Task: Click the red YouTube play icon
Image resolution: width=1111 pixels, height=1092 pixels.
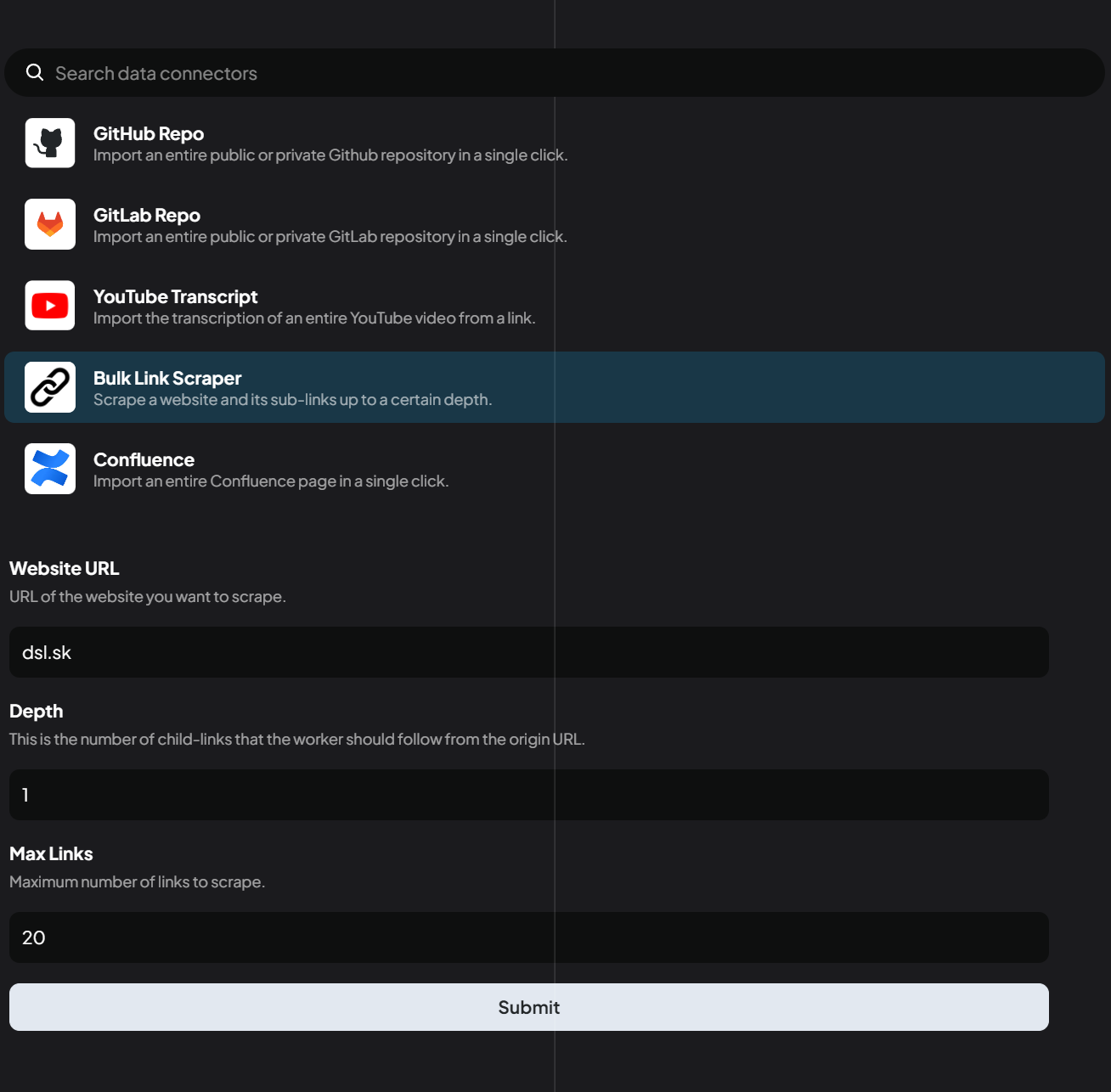Action: pos(50,306)
